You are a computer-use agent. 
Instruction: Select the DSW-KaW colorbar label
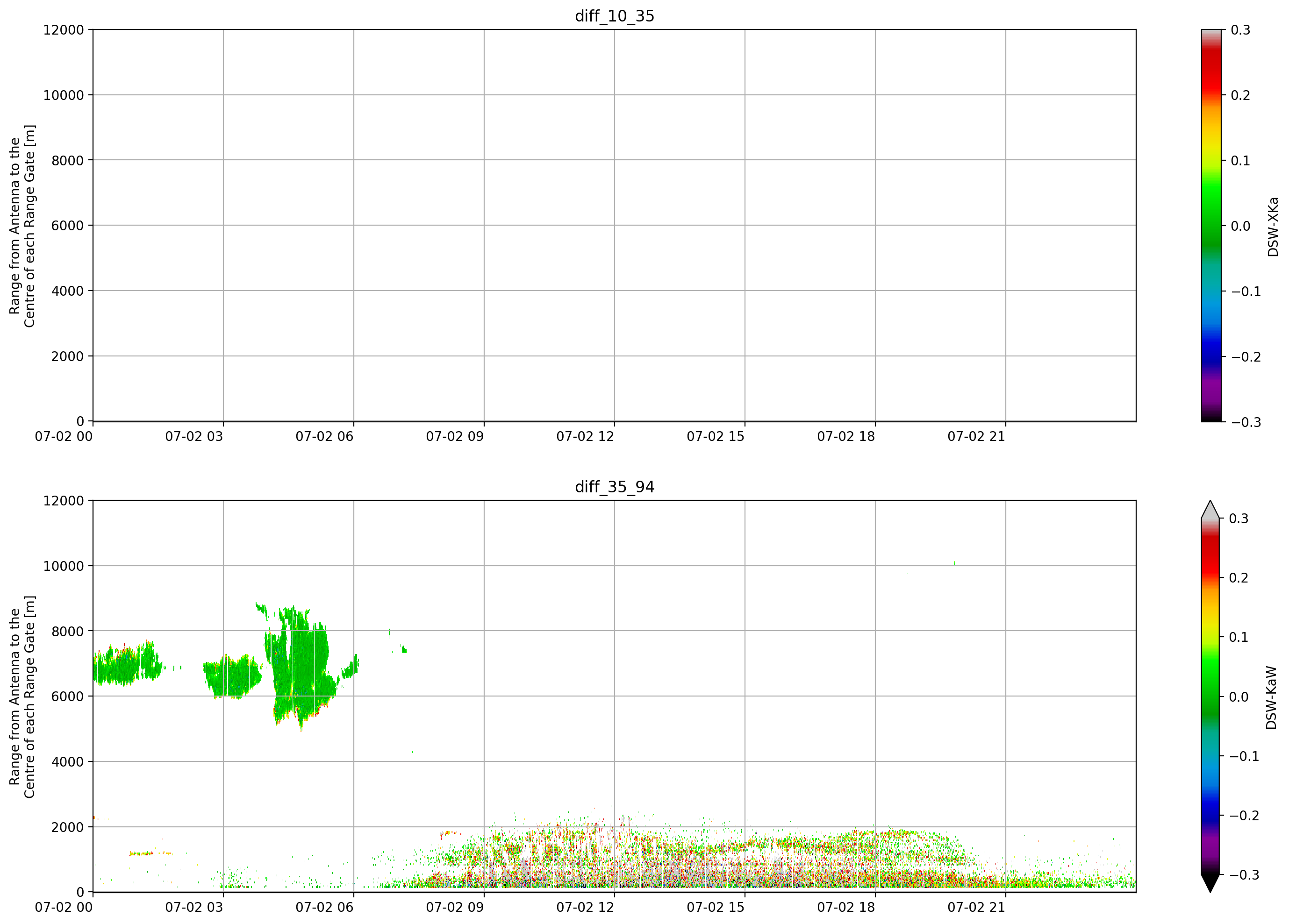tap(1271, 697)
